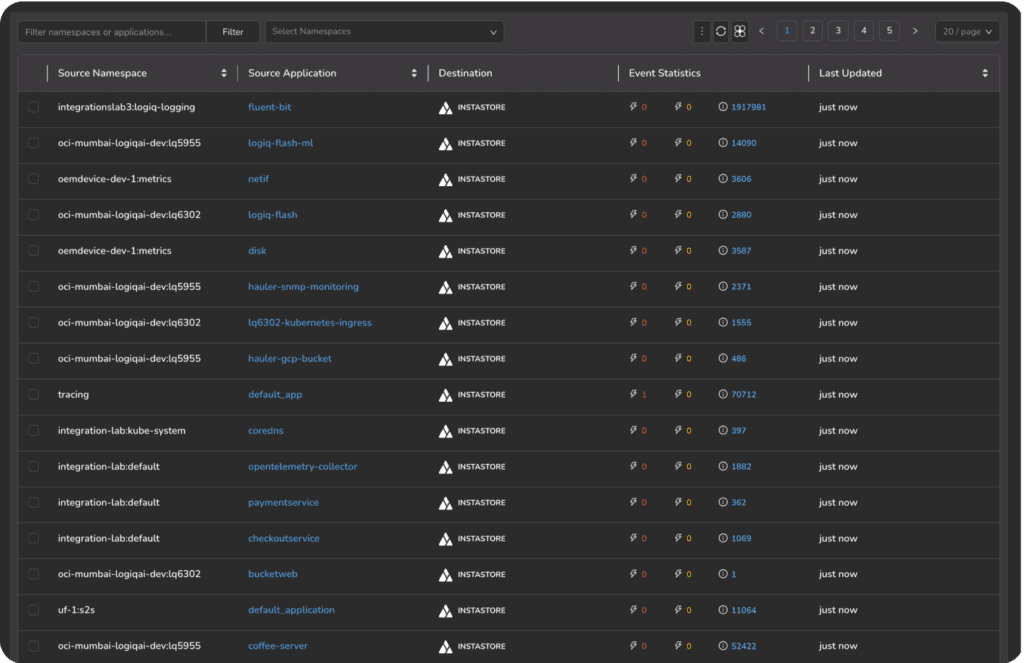Switch to page 3 of results
1024x663 pixels.
tap(837, 31)
